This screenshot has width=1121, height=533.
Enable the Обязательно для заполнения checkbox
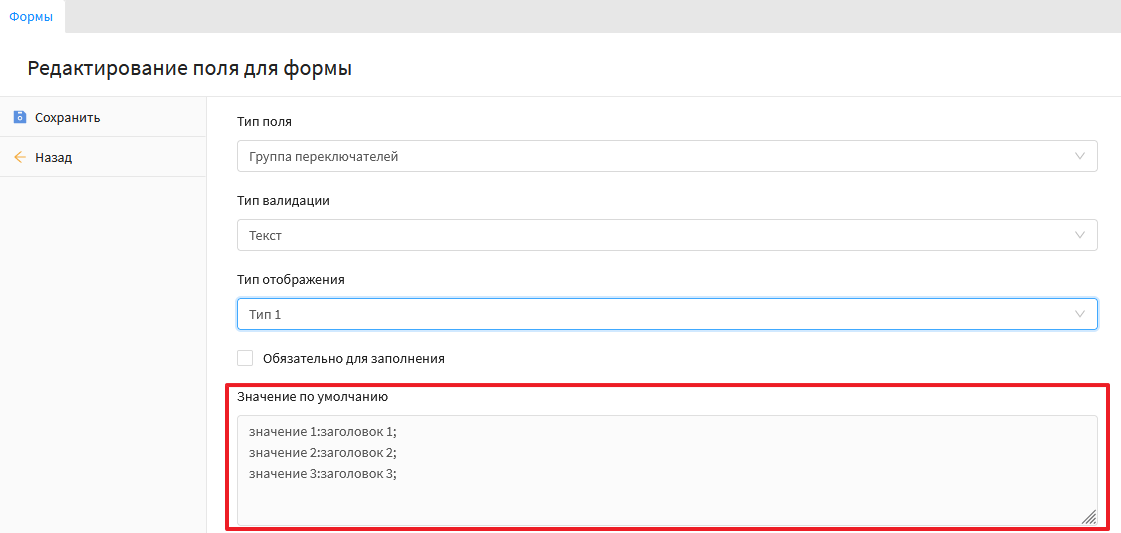(x=245, y=358)
